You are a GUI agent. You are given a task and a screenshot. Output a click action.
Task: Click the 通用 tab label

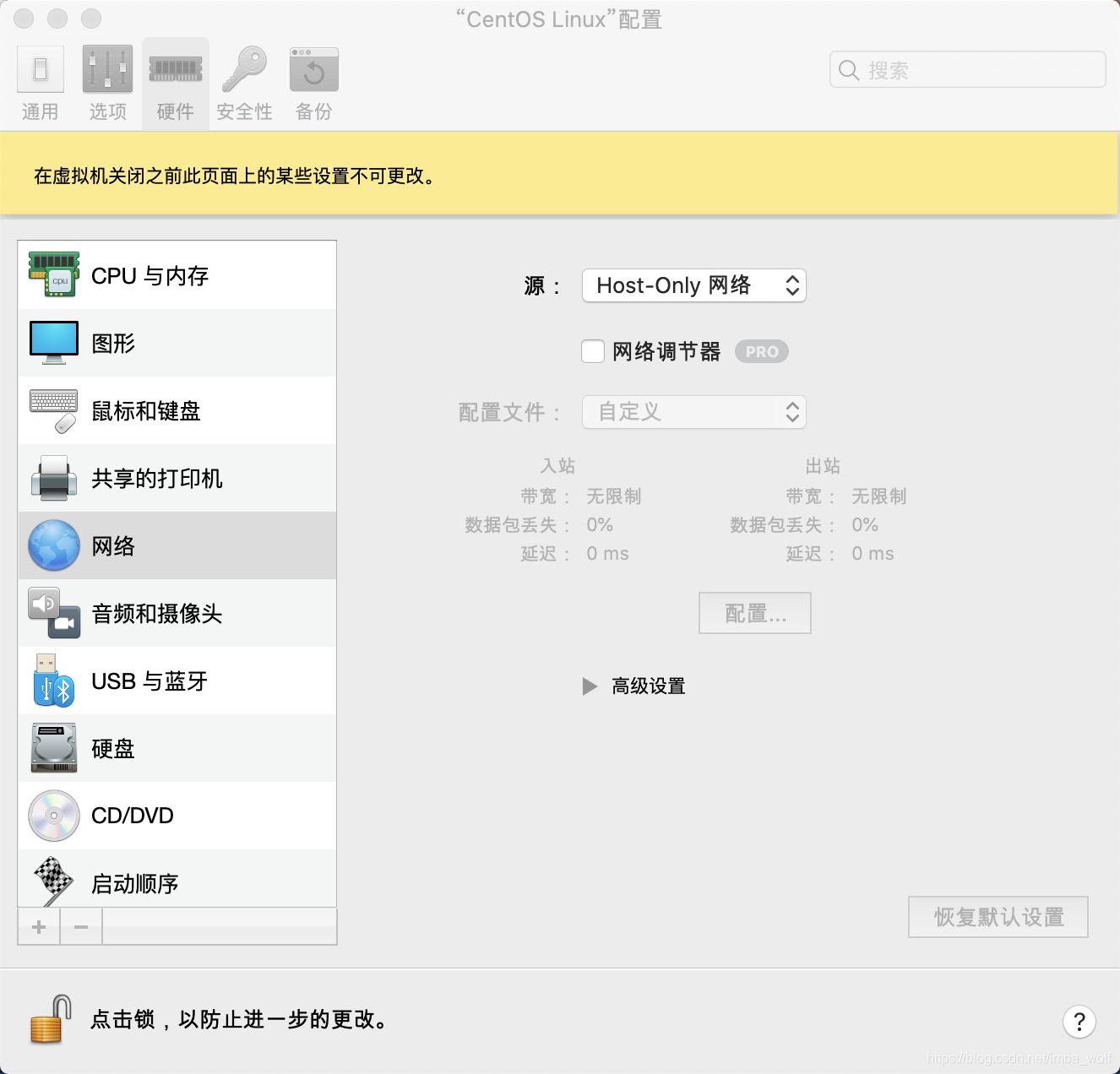pyautogui.click(x=41, y=111)
